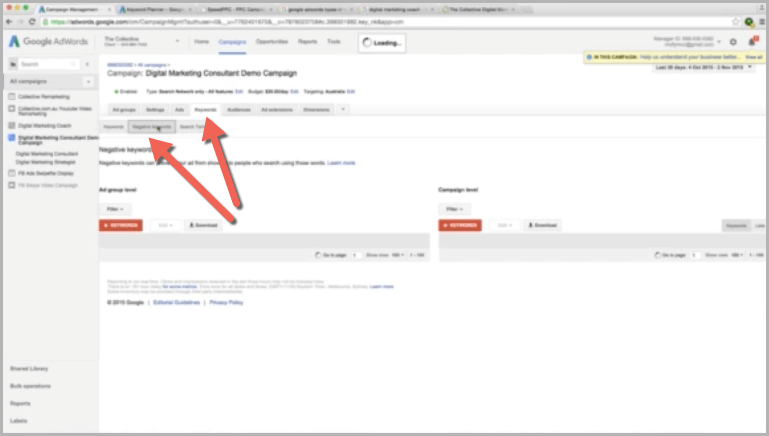Click the Youtube Video Remarketing campaign icon
769x436 pixels.
(x=12, y=108)
